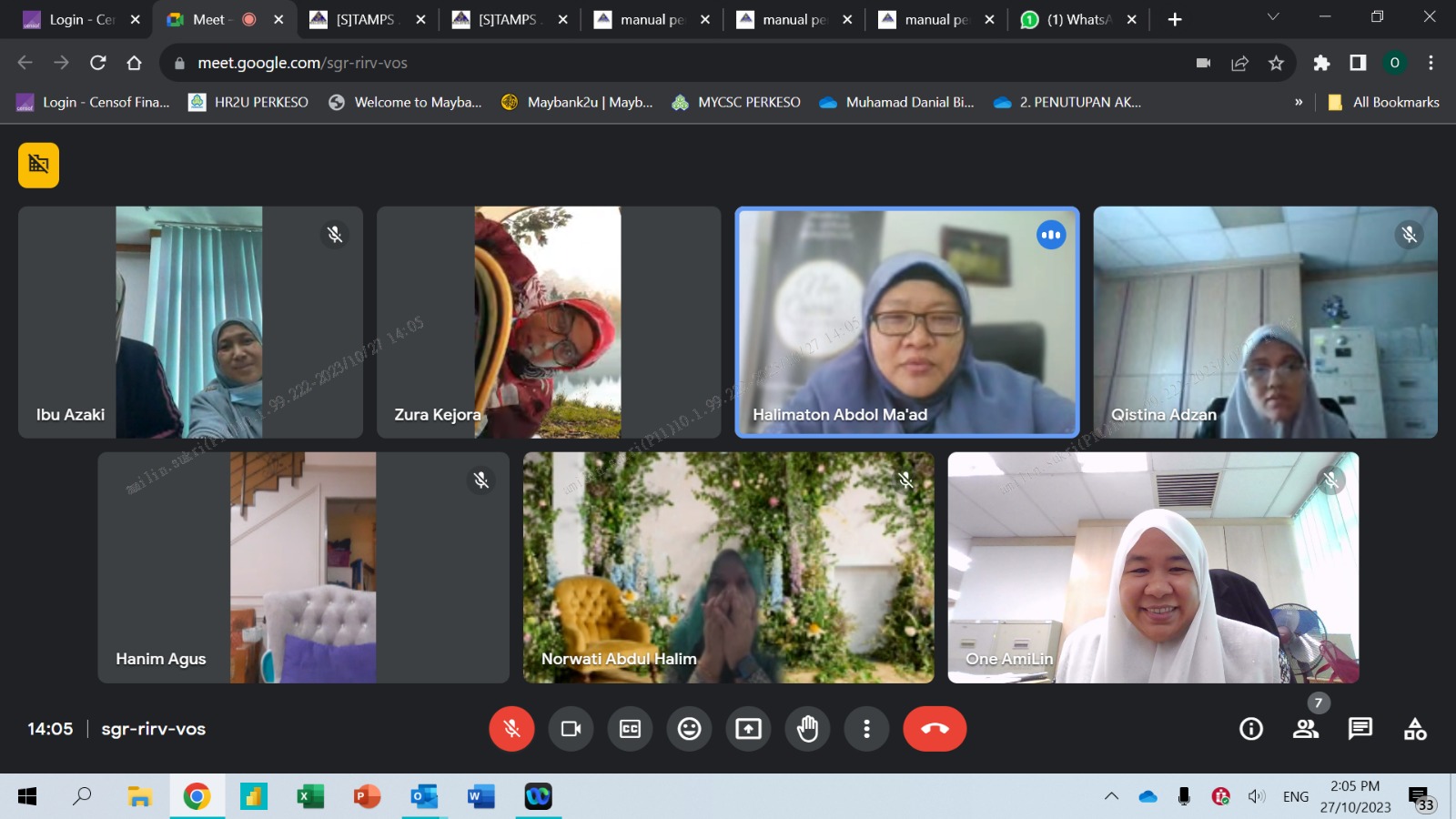
Task: Open the Activities icon
Action: pos(1415,729)
